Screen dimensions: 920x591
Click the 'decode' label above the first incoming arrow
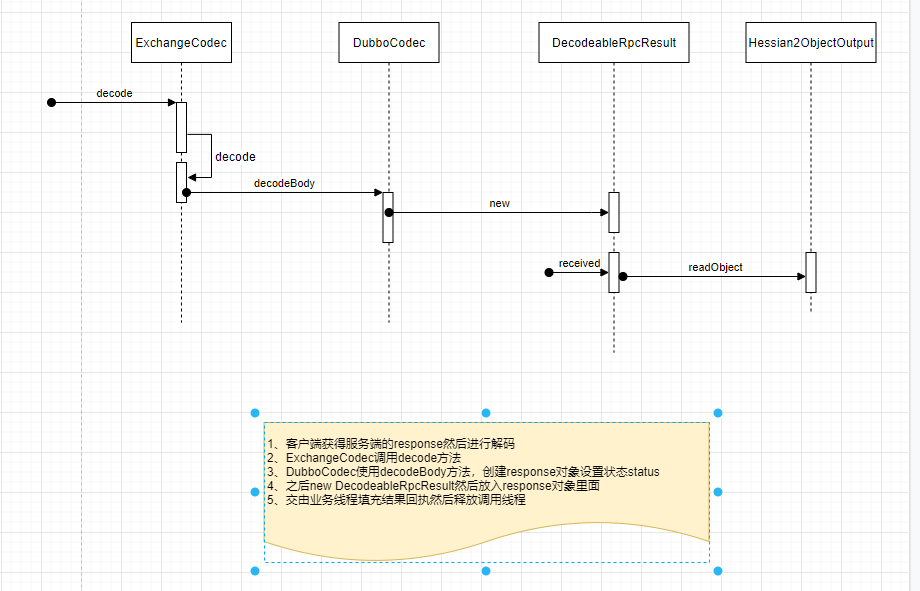[114, 93]
